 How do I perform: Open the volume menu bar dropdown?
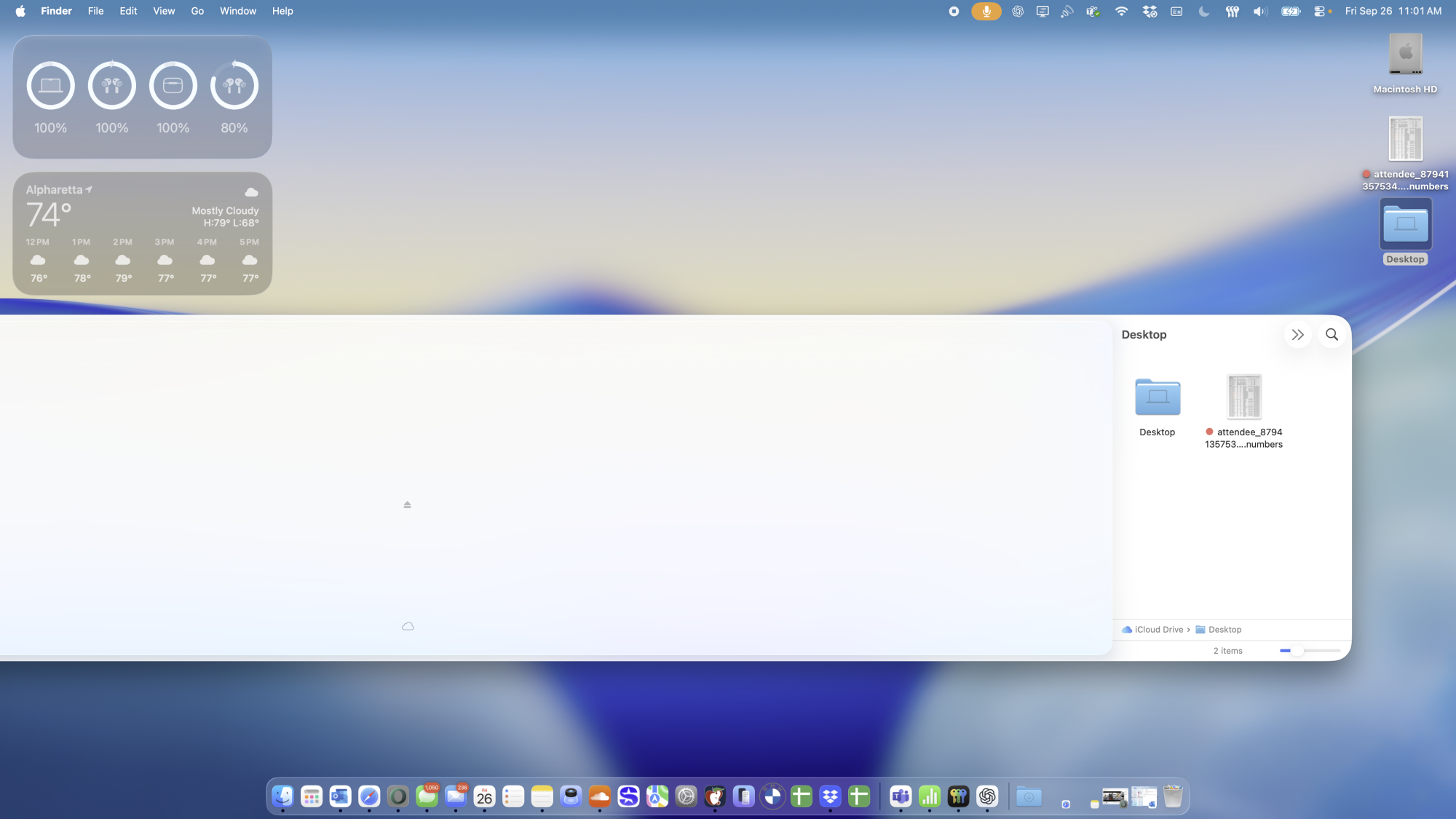click(1260, 11)
